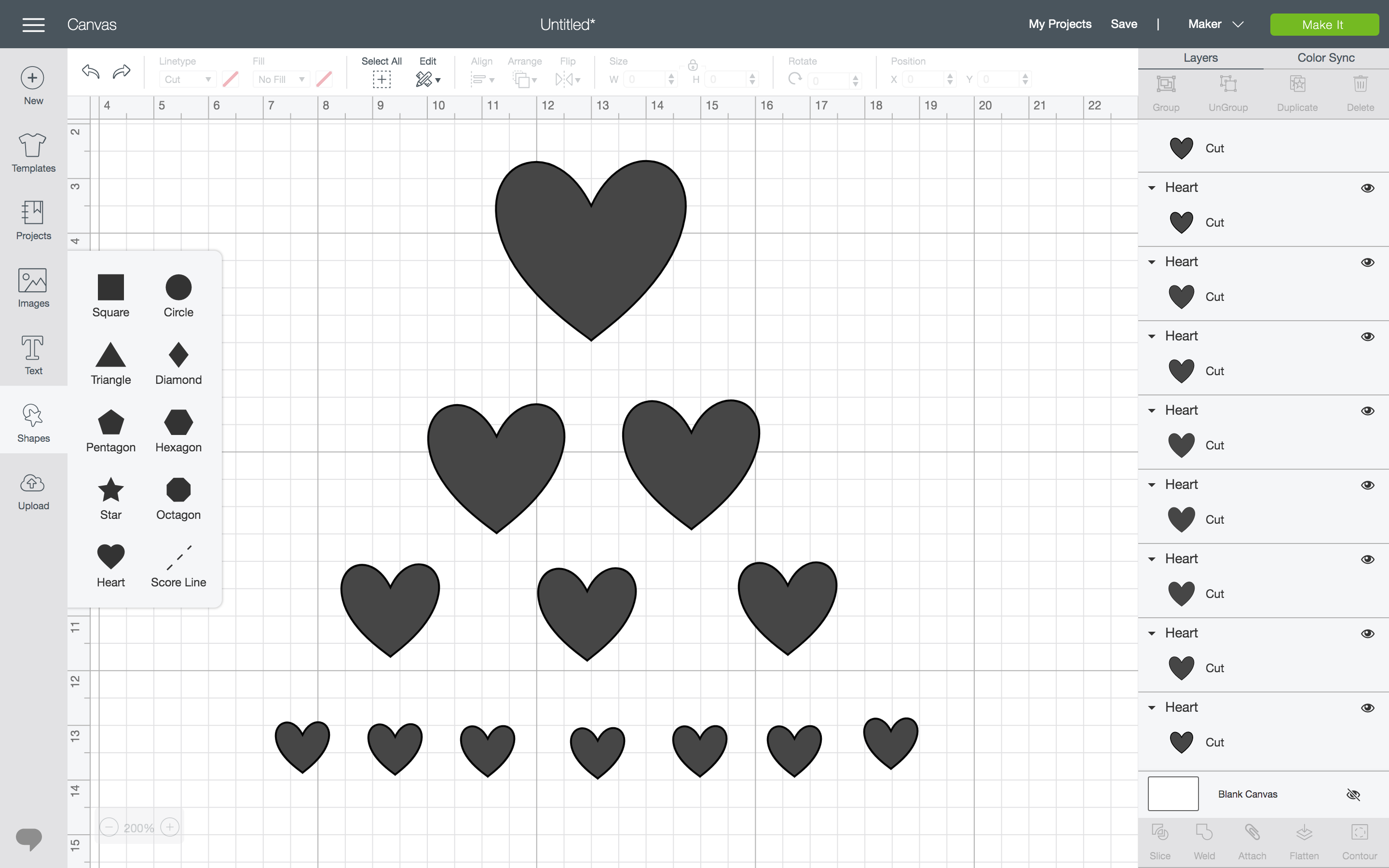1389x868 pixels.
Task: Open the hamburger menu
Action: (x=33, y=25)
